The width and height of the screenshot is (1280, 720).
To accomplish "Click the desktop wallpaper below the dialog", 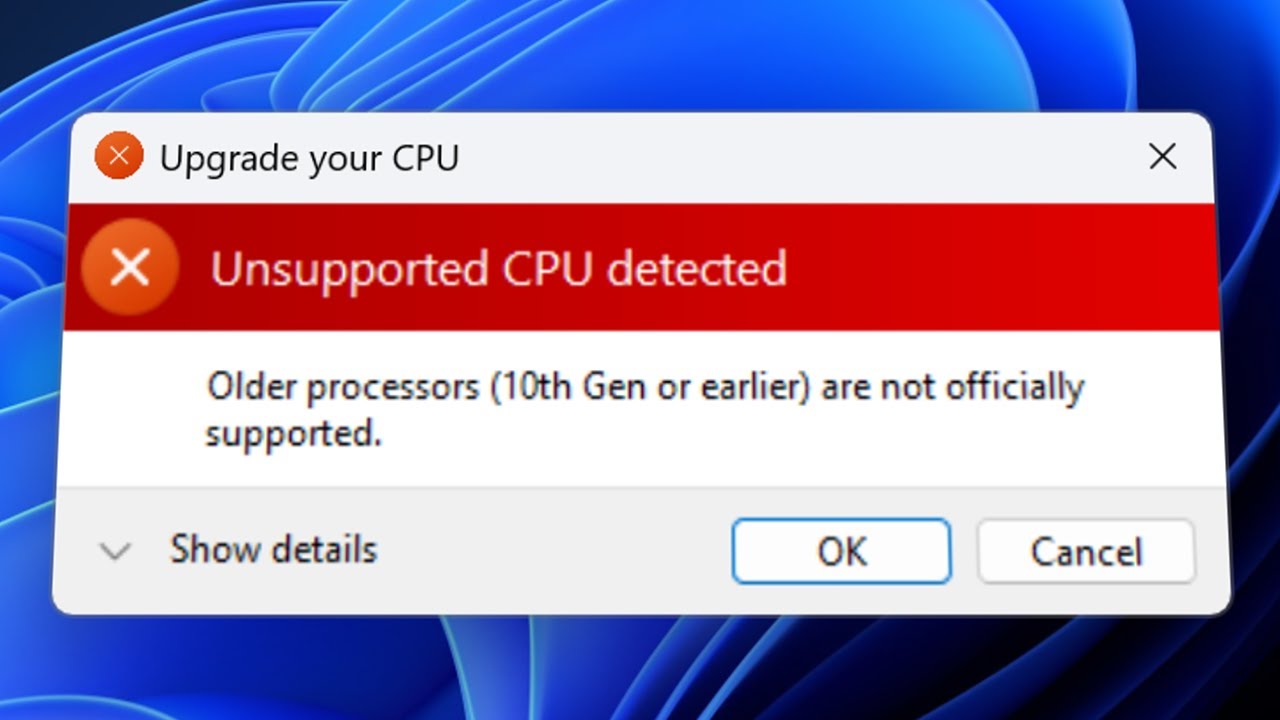I will [x=640, y=670].
